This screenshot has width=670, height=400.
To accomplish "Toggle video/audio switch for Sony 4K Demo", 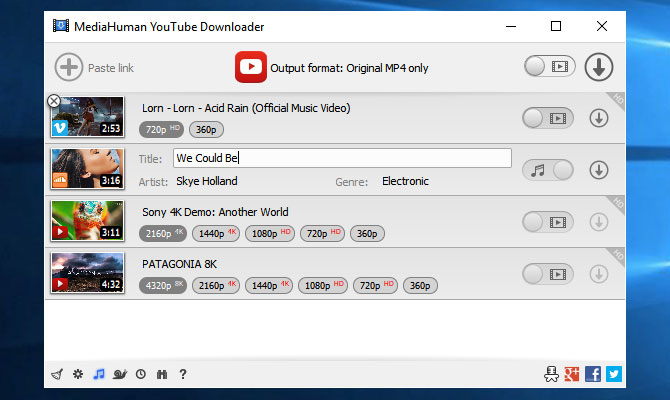I will click(x=548, y=222).
